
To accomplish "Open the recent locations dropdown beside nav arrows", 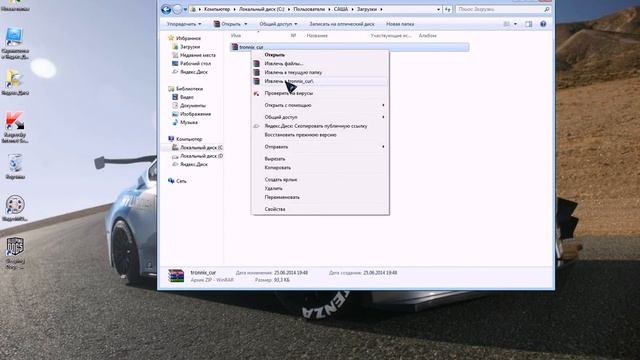I will tap(185, 9).
